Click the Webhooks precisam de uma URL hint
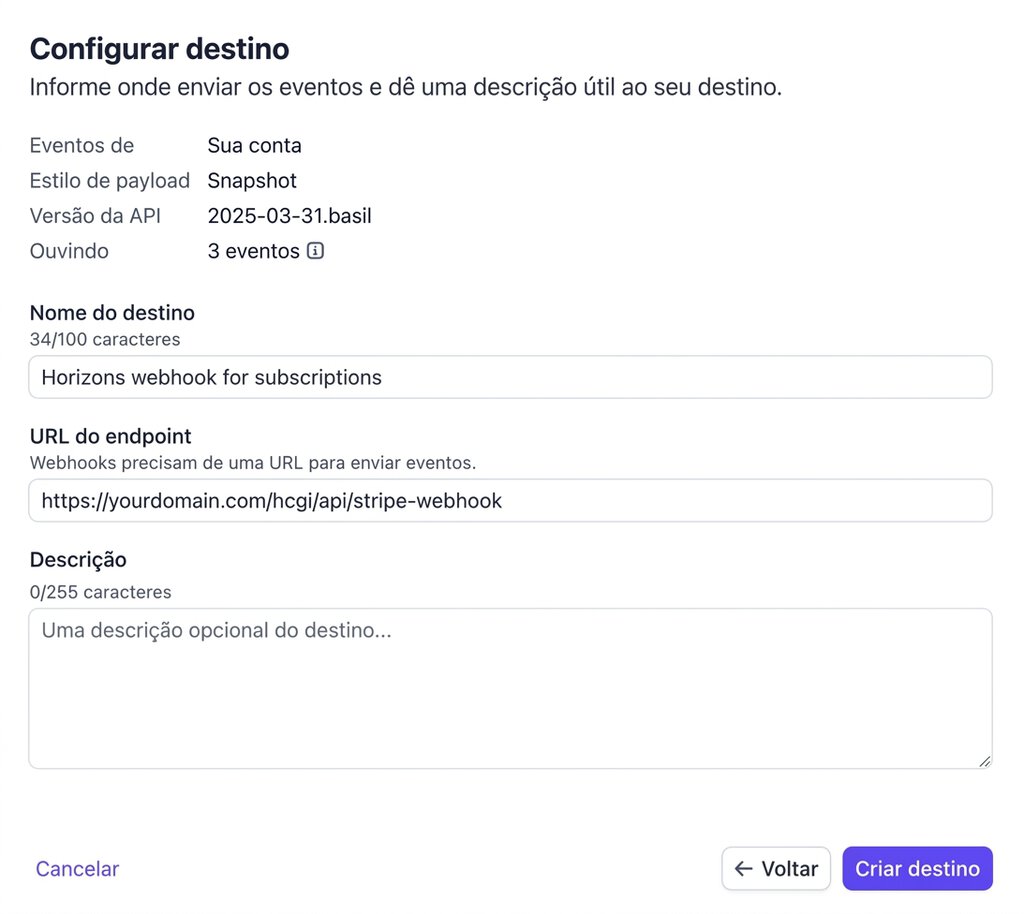The image size is (1024, 914). 253,463
